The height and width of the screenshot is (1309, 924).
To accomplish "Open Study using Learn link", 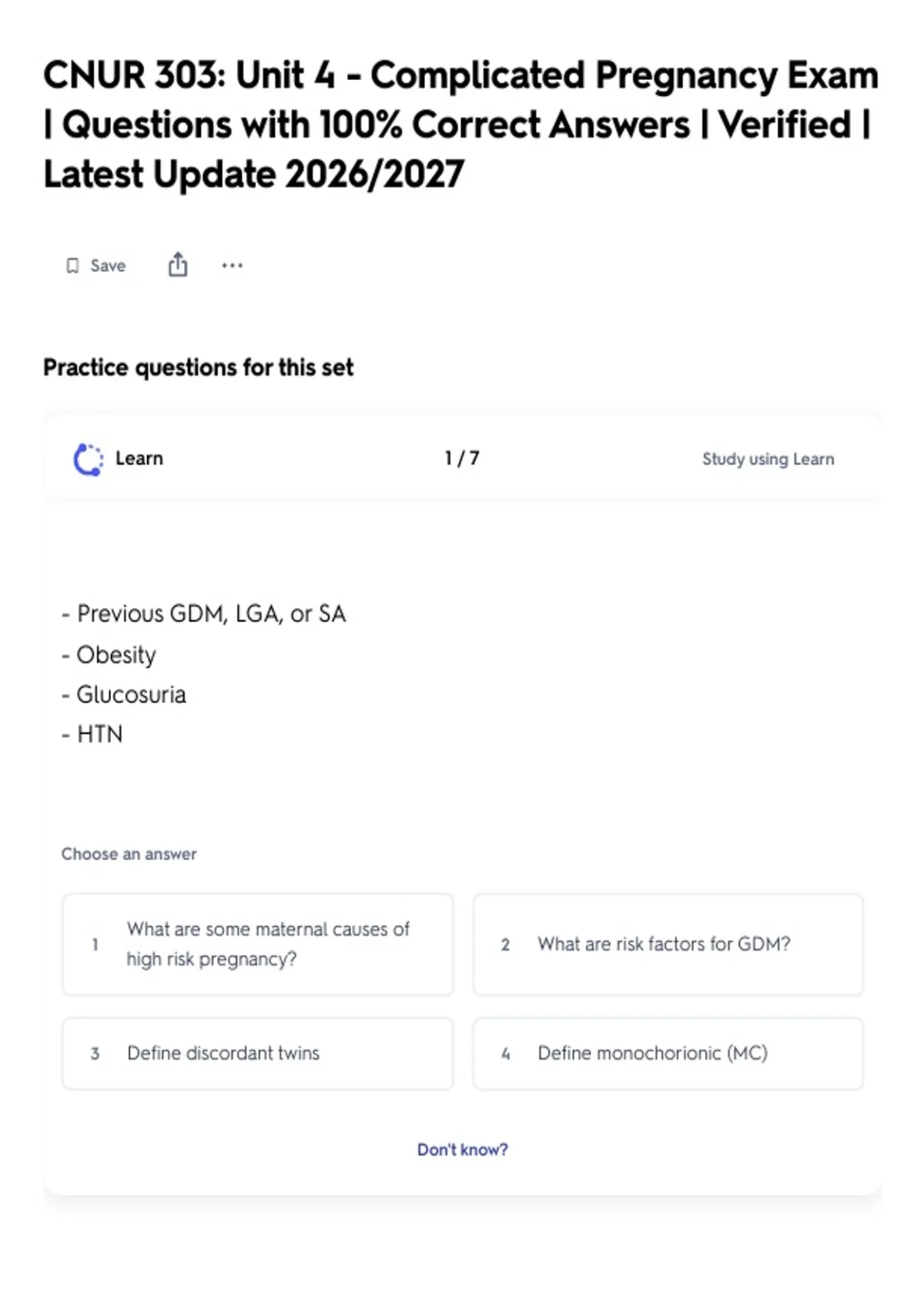I will [x=768, y=459].
